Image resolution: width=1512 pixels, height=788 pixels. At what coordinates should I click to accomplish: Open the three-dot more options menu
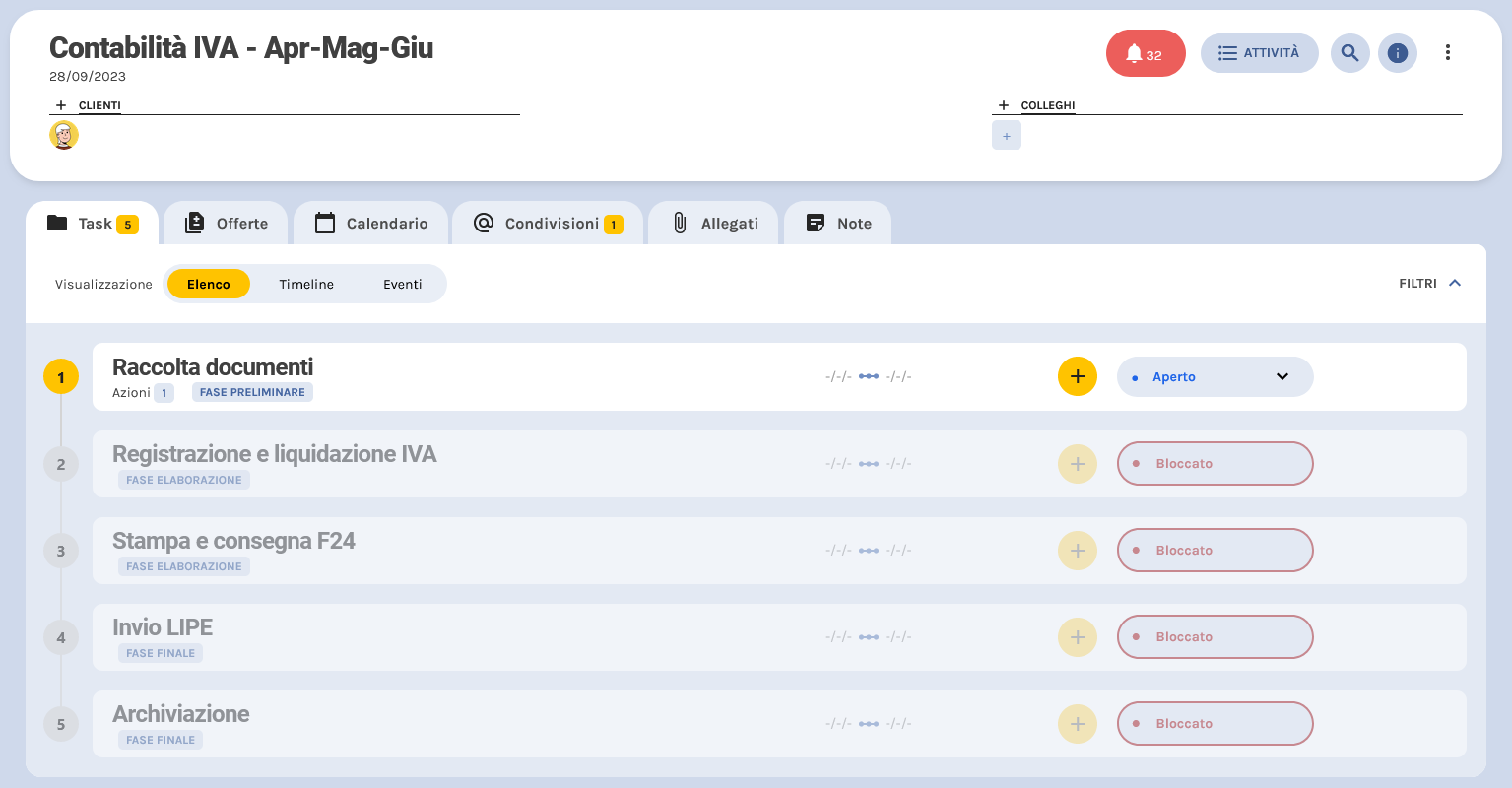point(1447,53)
